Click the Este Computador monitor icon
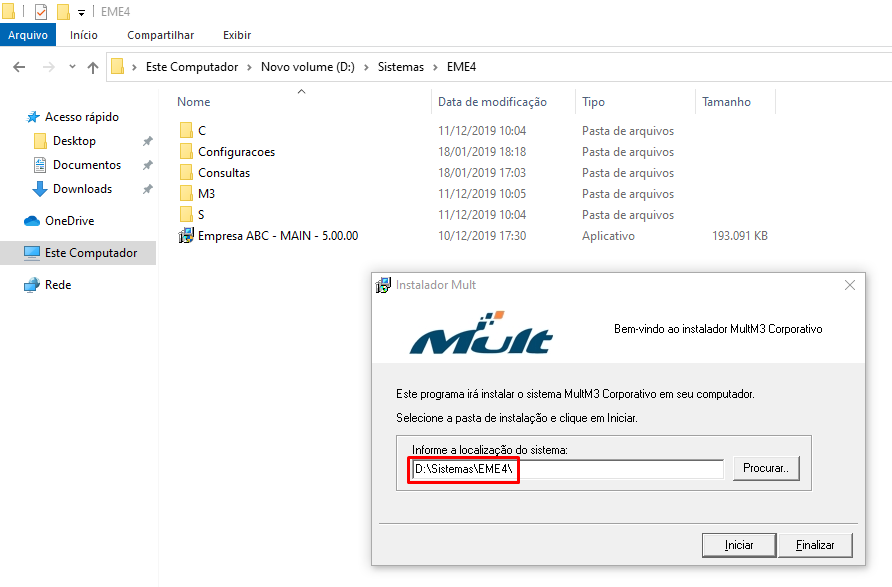The height and width of the screenshot is (587, 892). [x=32, y=253]
